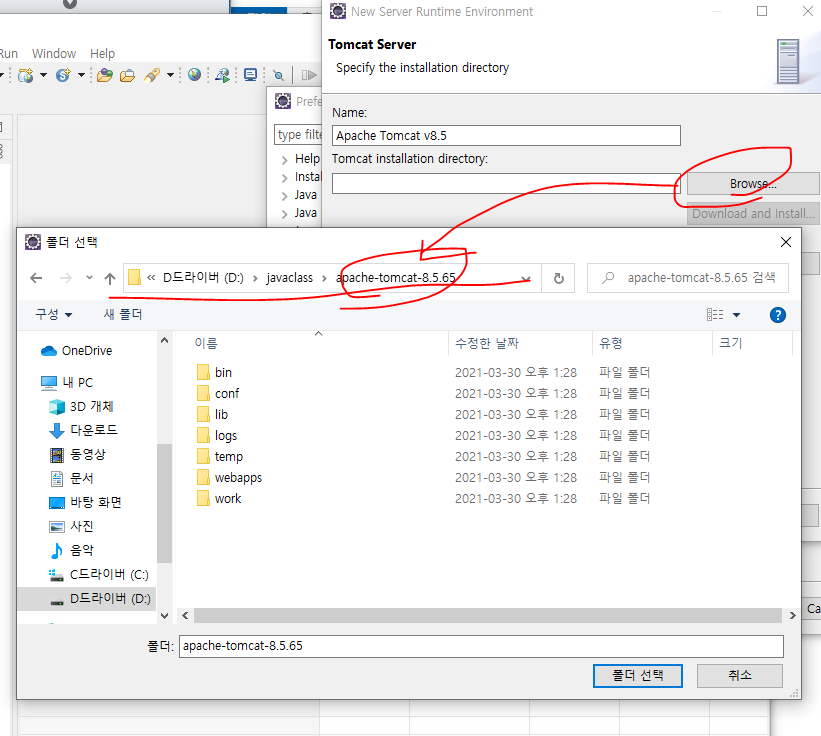Refresh the folder location
Image resolution: width=821 pixels, height=736 pixels.
click(559, 278)
